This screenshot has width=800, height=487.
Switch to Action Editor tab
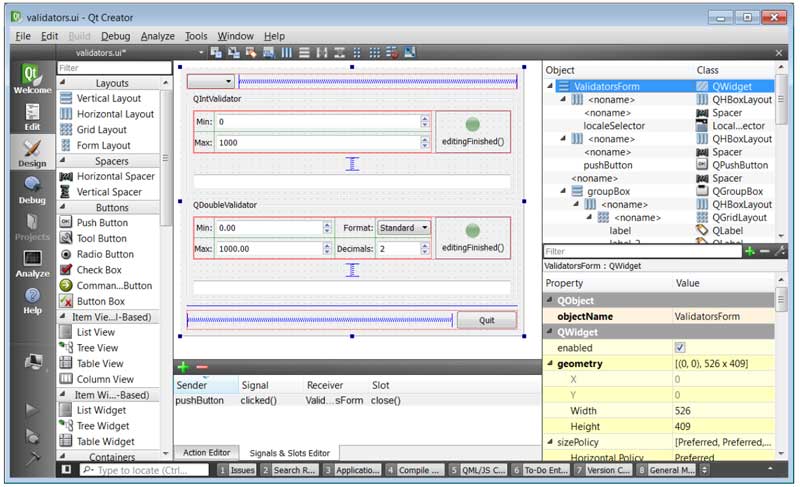coord(206,452)
